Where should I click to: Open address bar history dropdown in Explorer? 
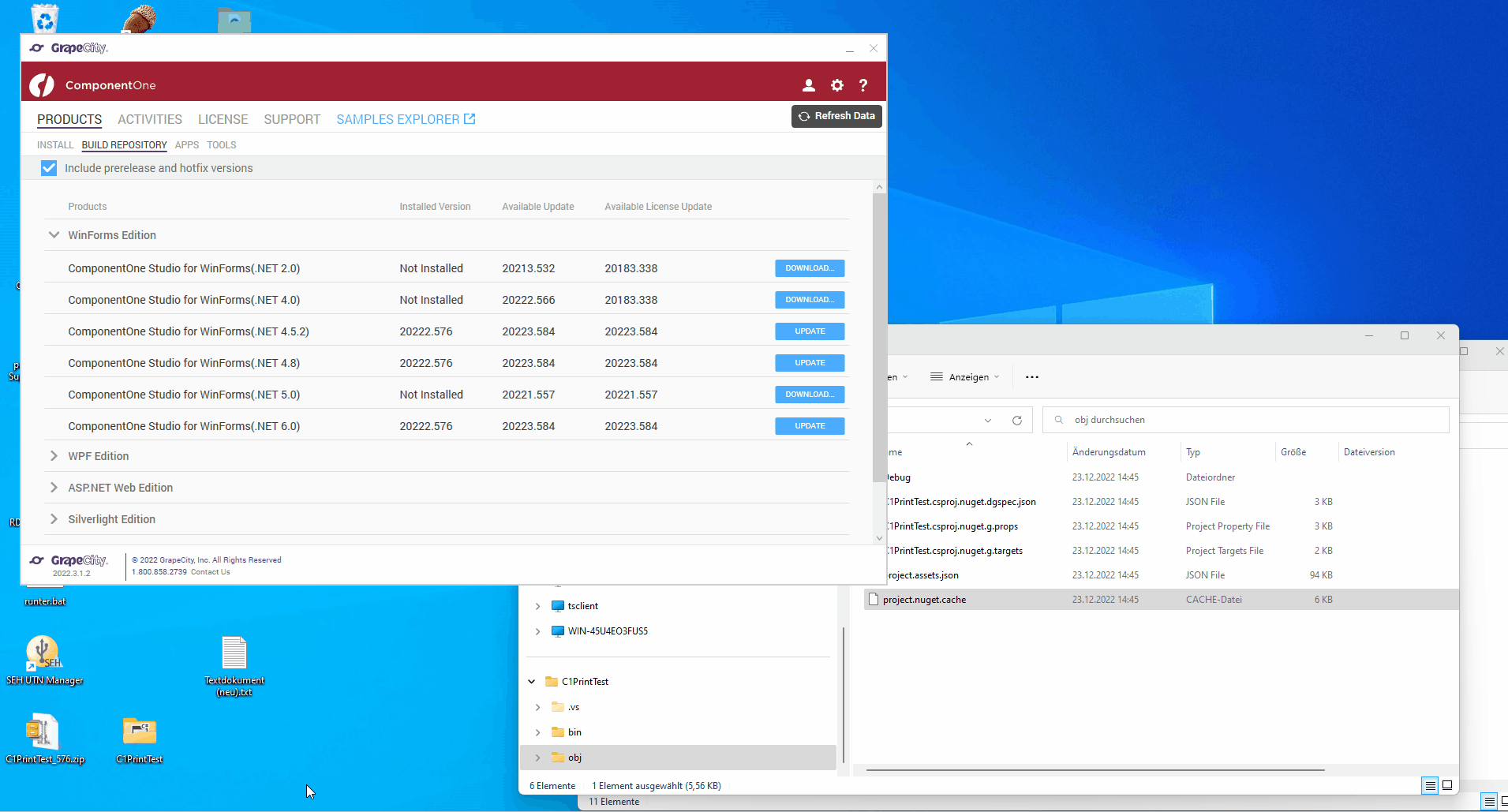988,420
